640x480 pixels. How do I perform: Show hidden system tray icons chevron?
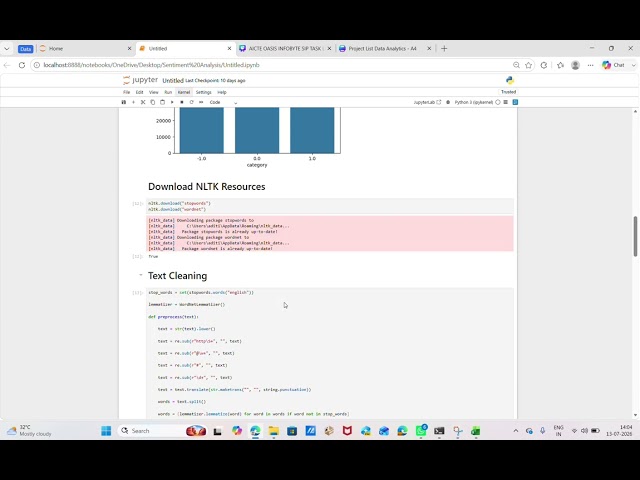click(x=516, y=431)
